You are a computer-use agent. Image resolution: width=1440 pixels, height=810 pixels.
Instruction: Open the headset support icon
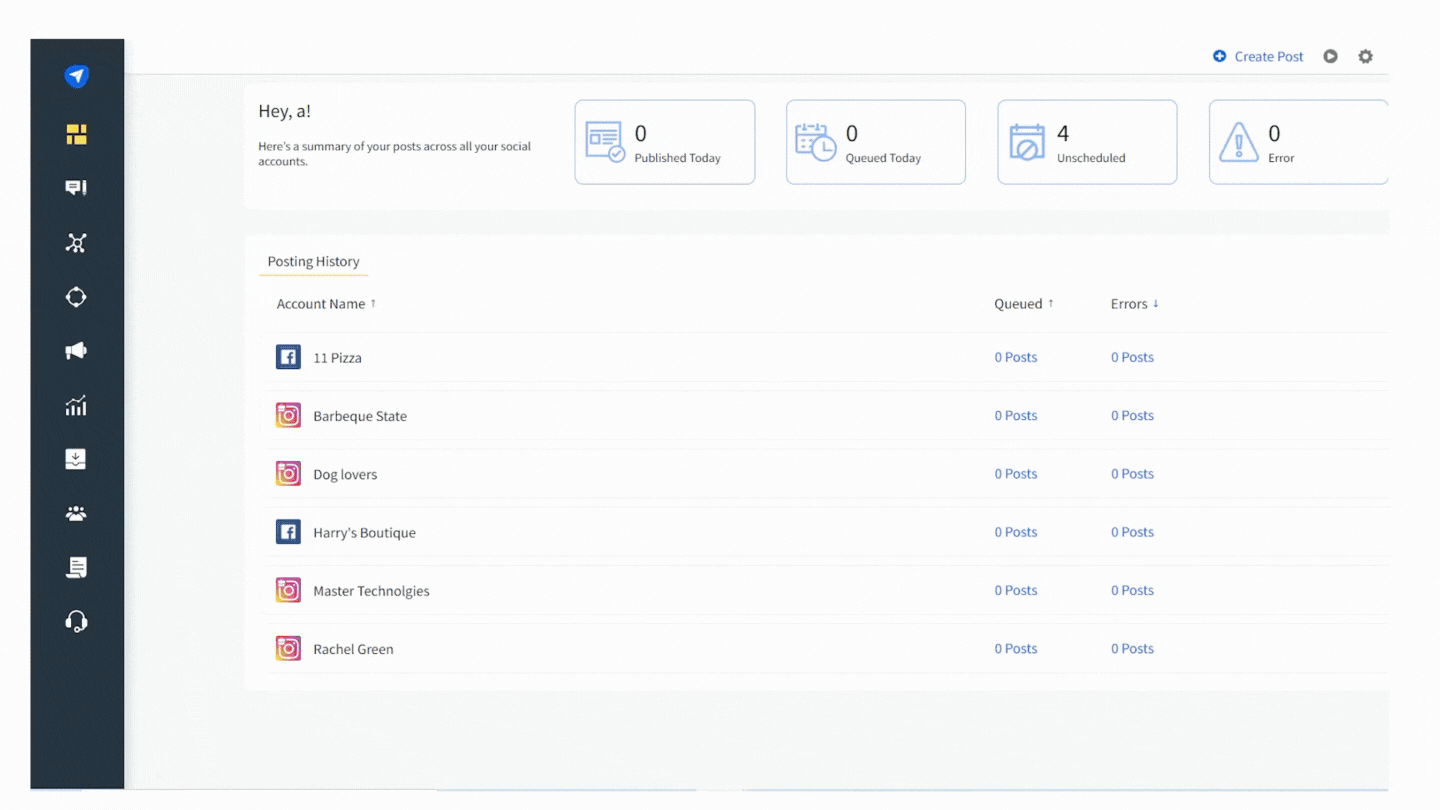coord(76,622)
